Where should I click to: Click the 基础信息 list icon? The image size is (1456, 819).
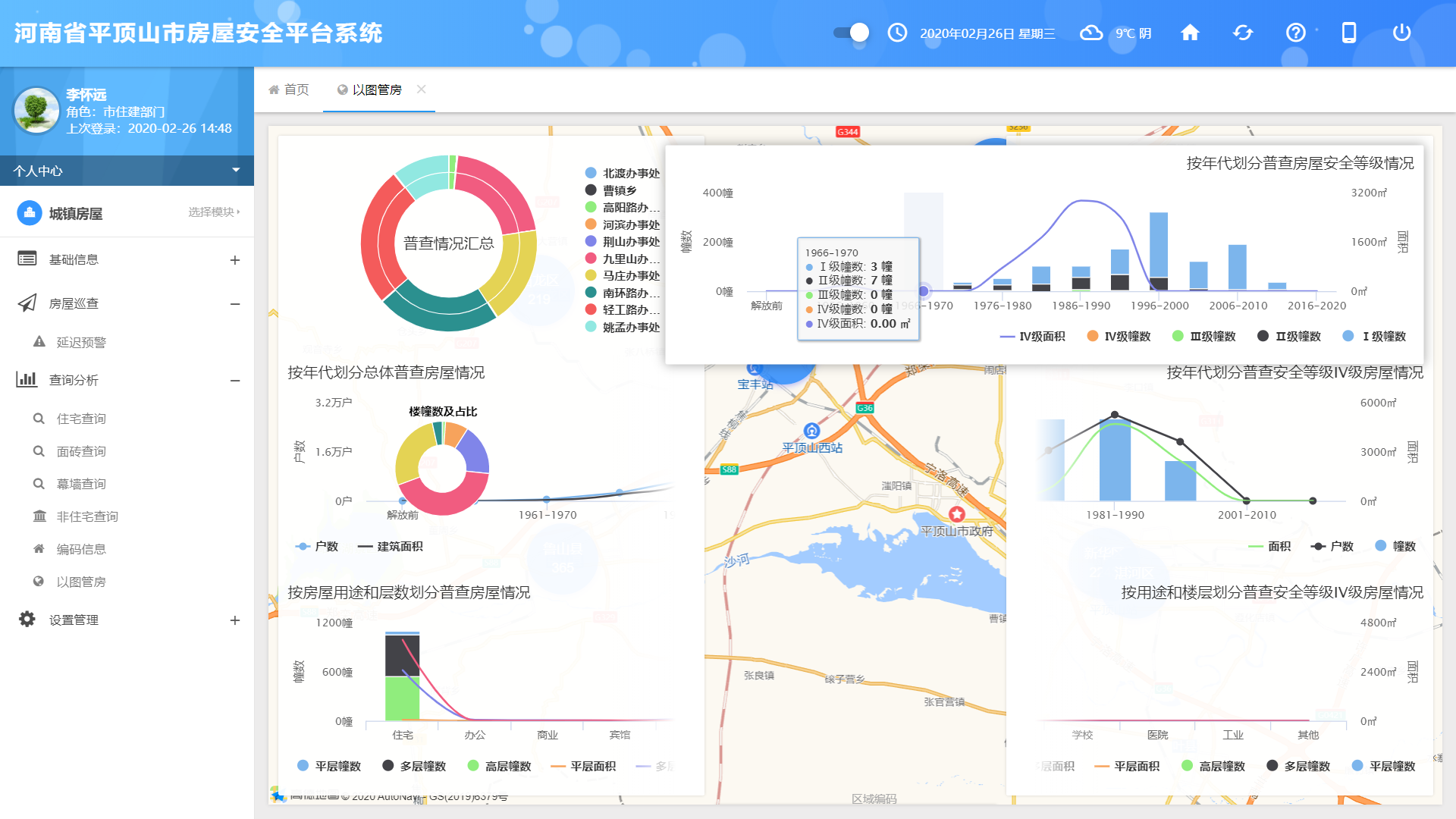click(x=27, y=259)
